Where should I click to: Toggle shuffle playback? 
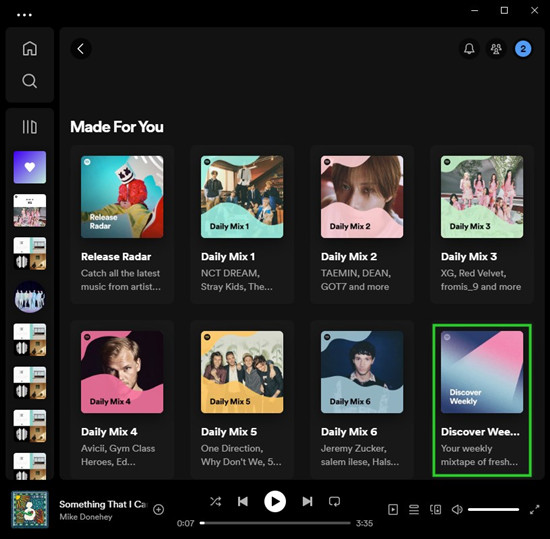tap(215, 501)
